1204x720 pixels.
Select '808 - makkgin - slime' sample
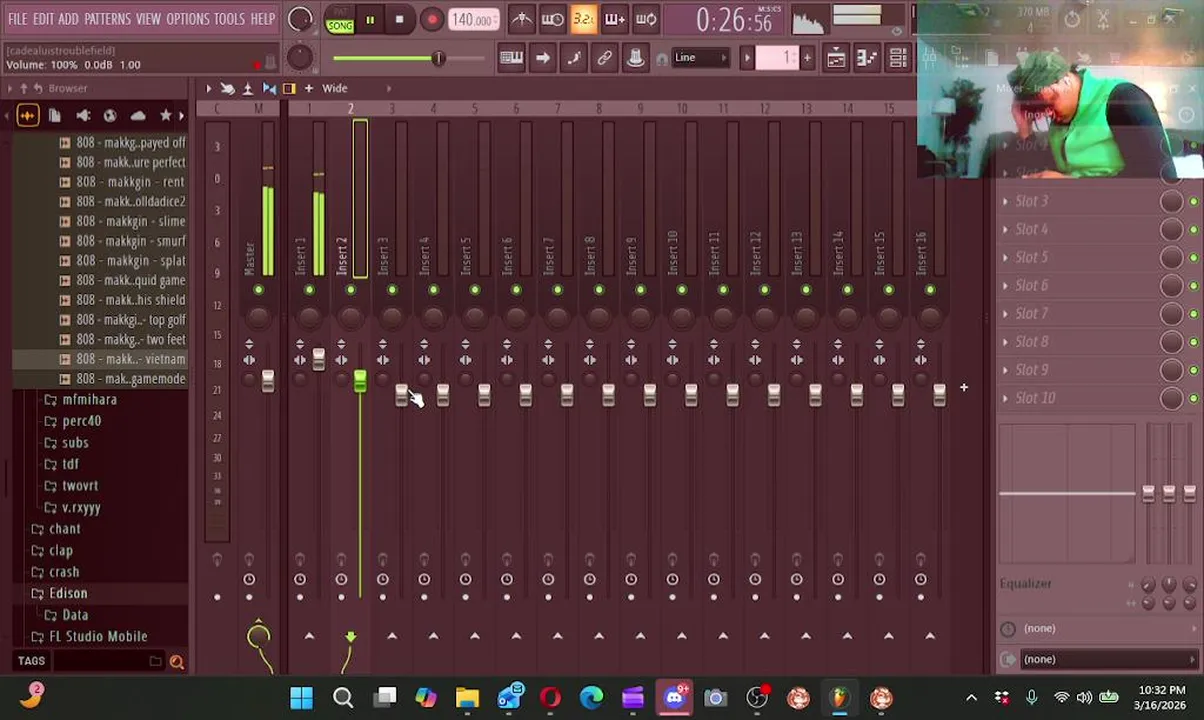pyautogui.click(x=122, y=221)
